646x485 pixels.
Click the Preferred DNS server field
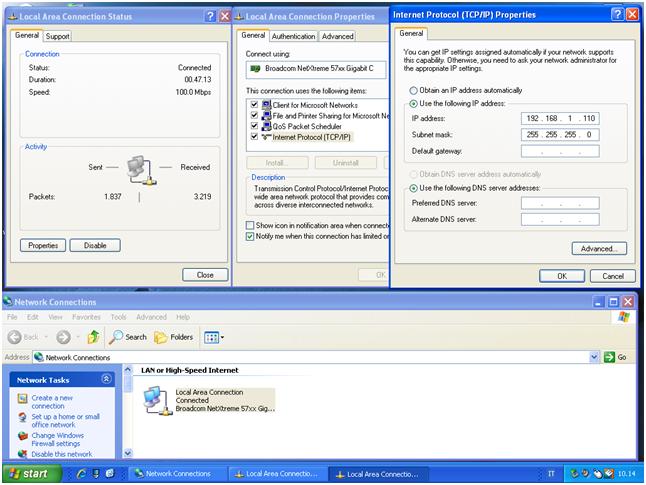560,203
